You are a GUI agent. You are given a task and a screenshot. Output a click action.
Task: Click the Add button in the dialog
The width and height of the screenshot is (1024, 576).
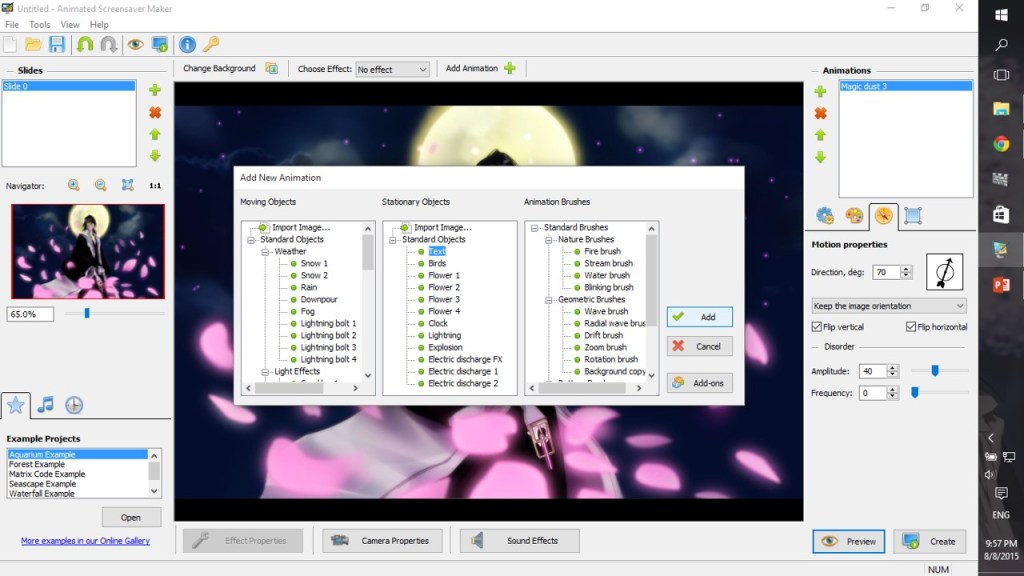(699, 317)
